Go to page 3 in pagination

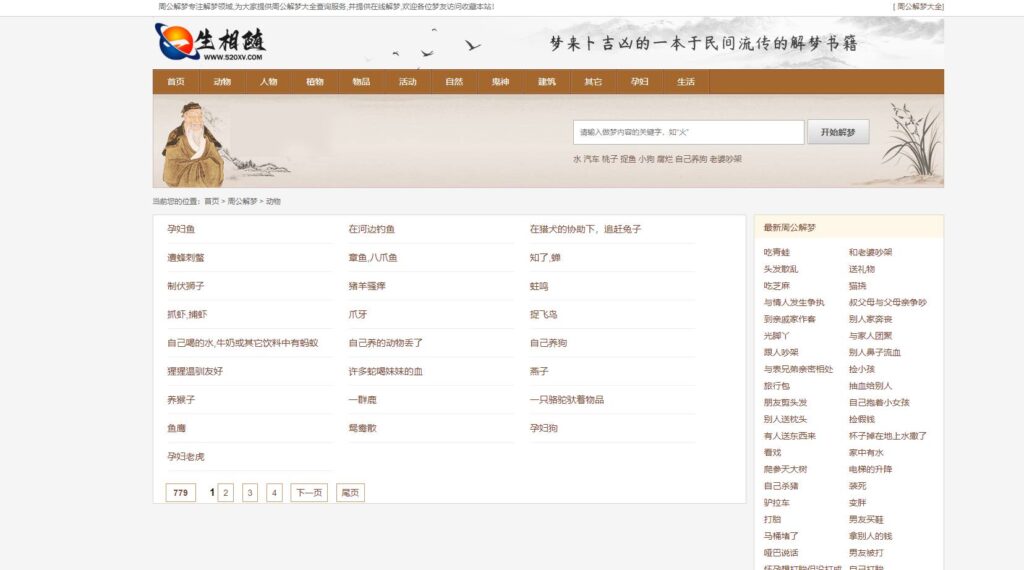[249, 492]
